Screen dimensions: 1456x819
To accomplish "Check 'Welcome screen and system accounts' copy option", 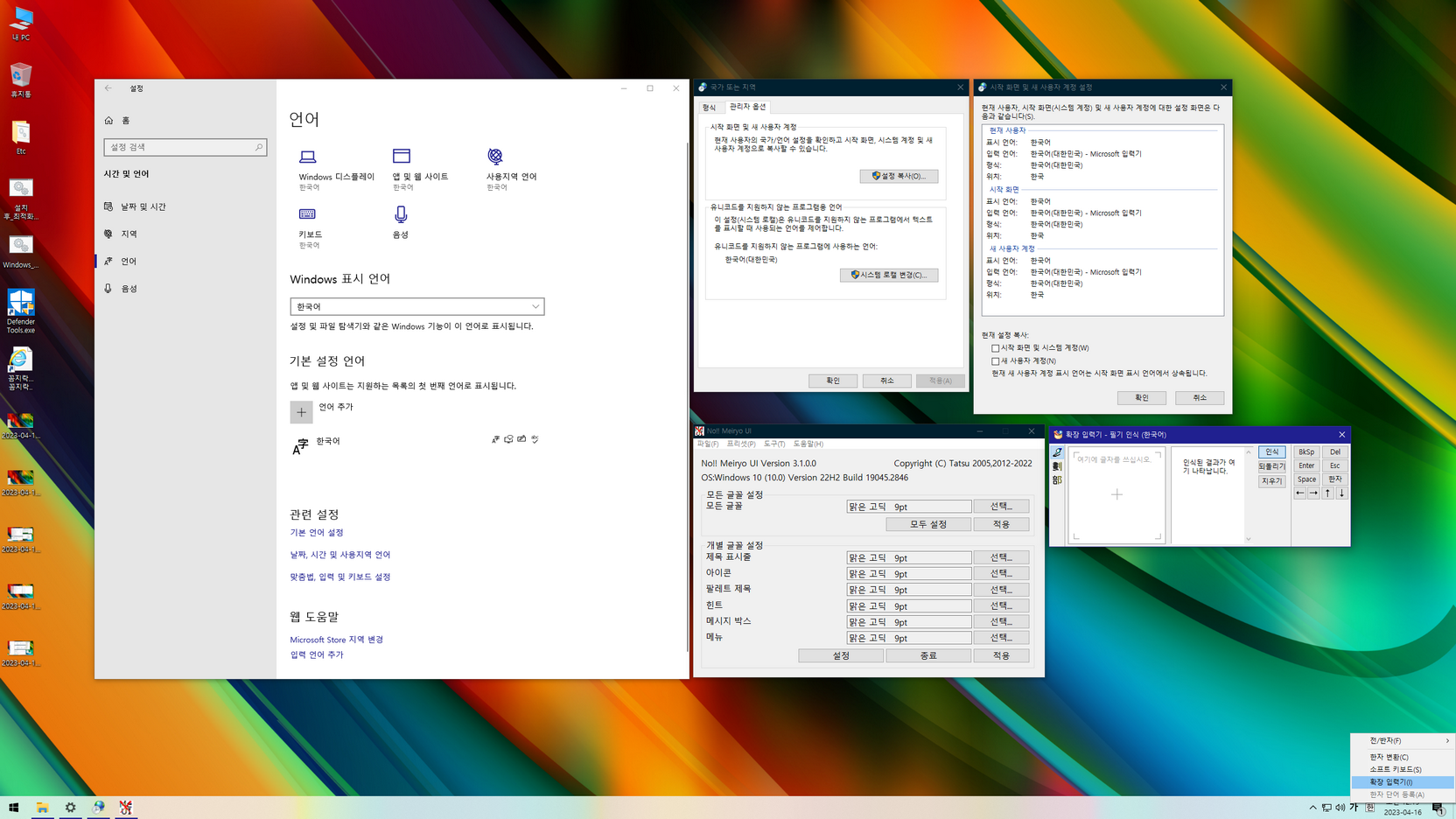I will tap(996, 348).
